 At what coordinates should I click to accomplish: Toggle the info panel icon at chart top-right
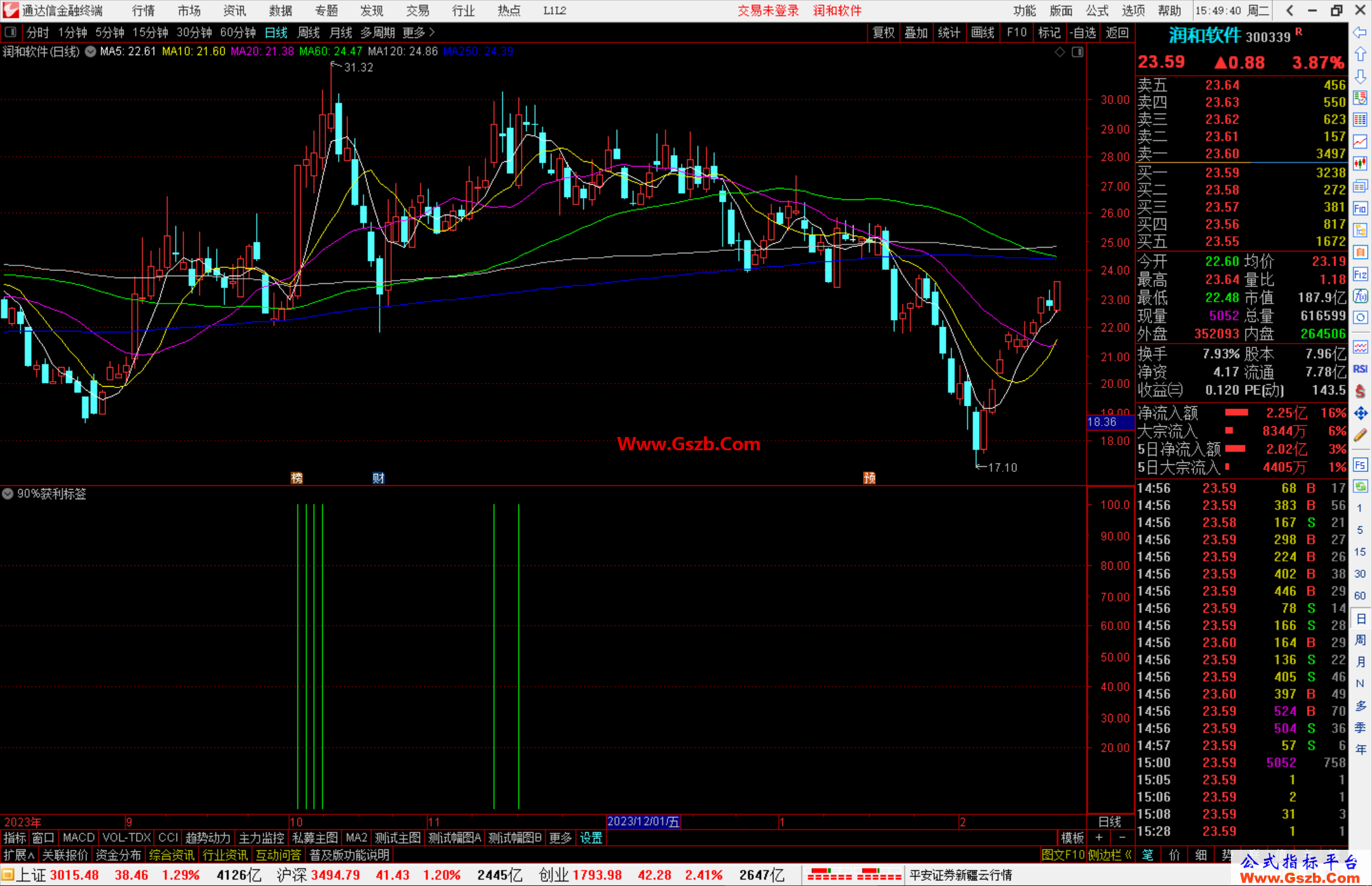point(1078,51)
